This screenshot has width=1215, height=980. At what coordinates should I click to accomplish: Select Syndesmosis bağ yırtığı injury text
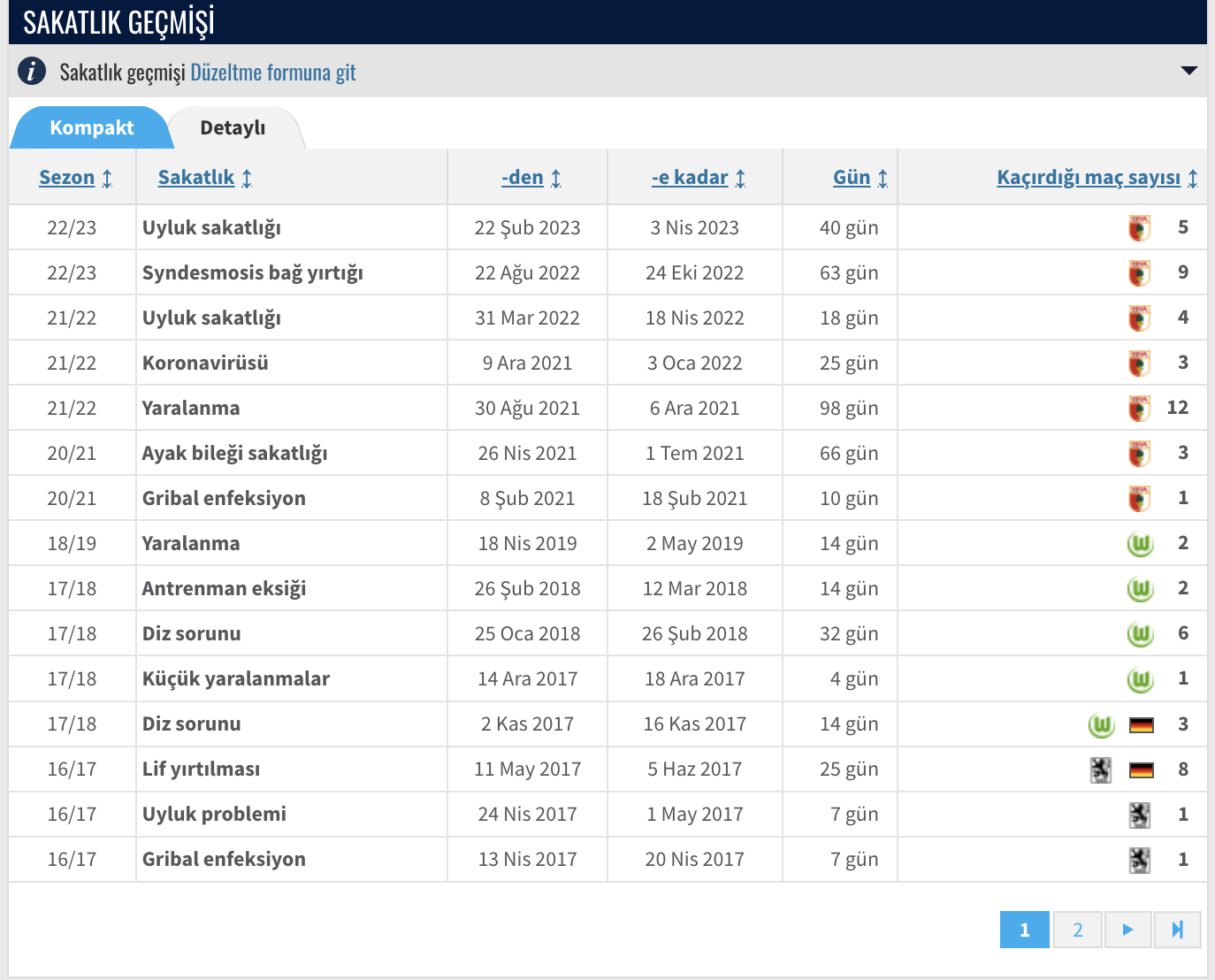pyautogui.click(x=253, y=273)
